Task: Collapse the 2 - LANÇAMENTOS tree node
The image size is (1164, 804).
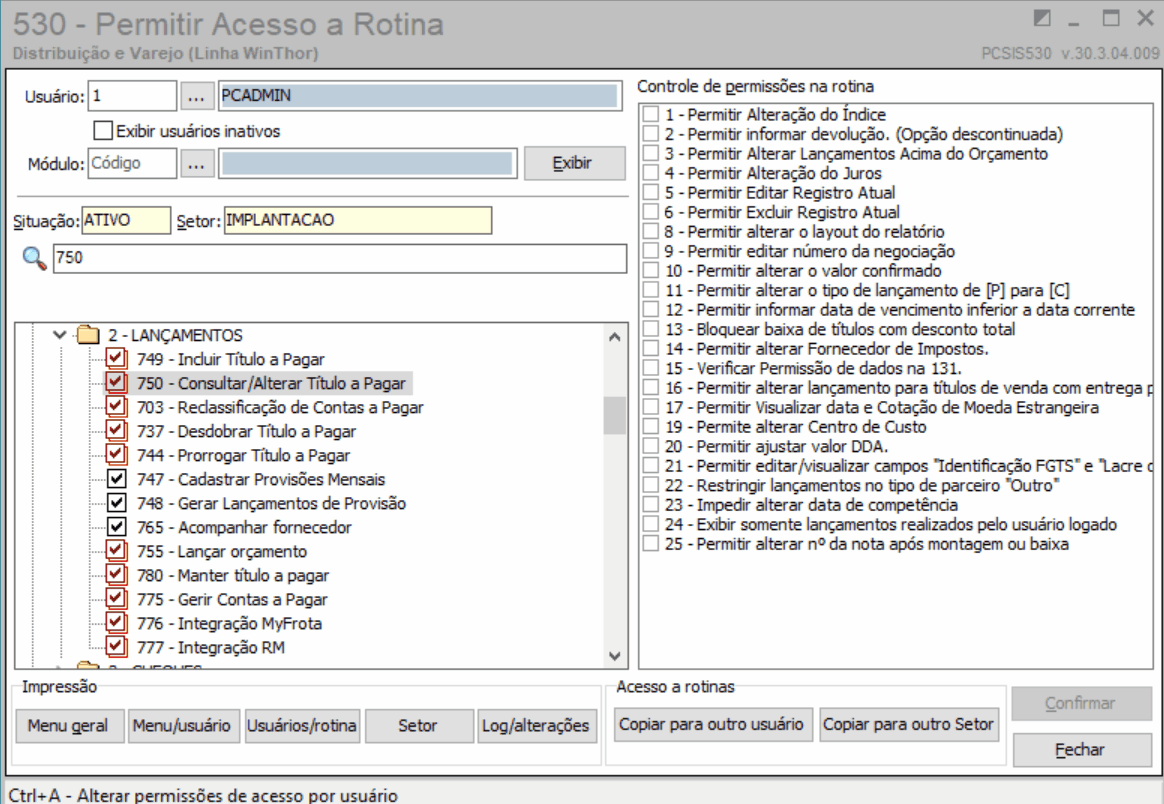Action: coord(60,335)
